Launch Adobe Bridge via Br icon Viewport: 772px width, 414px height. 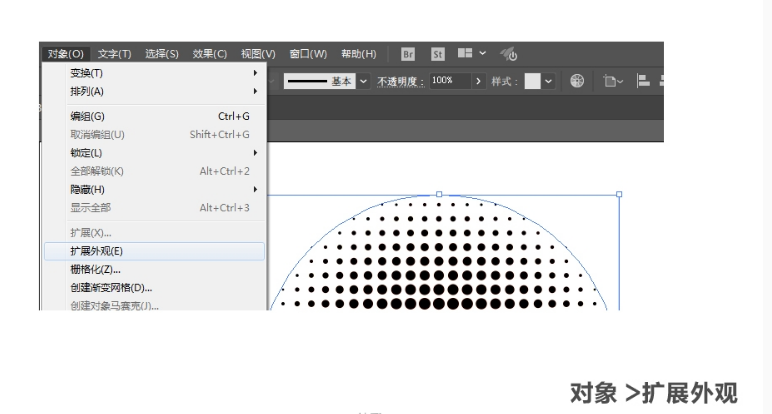coord(408,54)
